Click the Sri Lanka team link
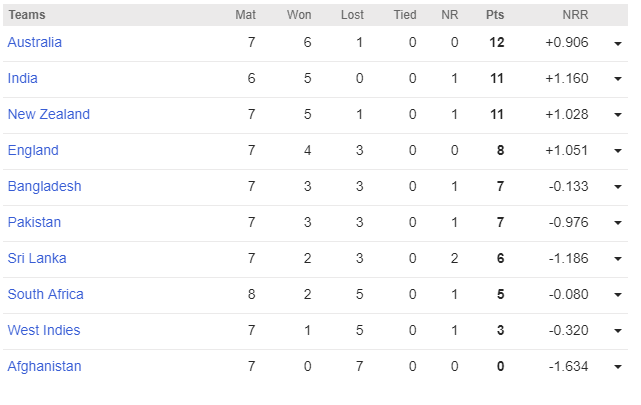This screenshot has width=641, height=405. point(37,258)
